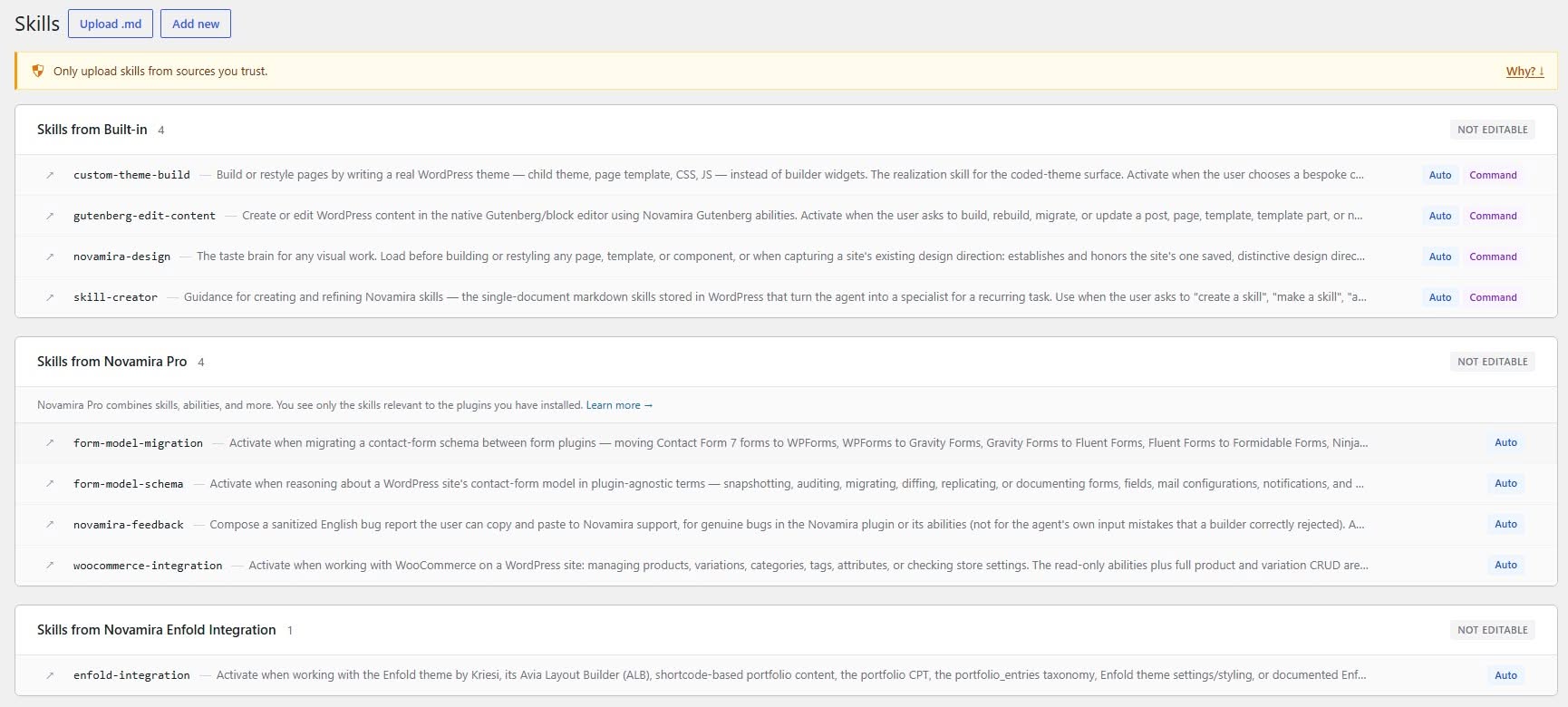
Task: Click the shield warning icon in the notice
Action: coord(38,71)
